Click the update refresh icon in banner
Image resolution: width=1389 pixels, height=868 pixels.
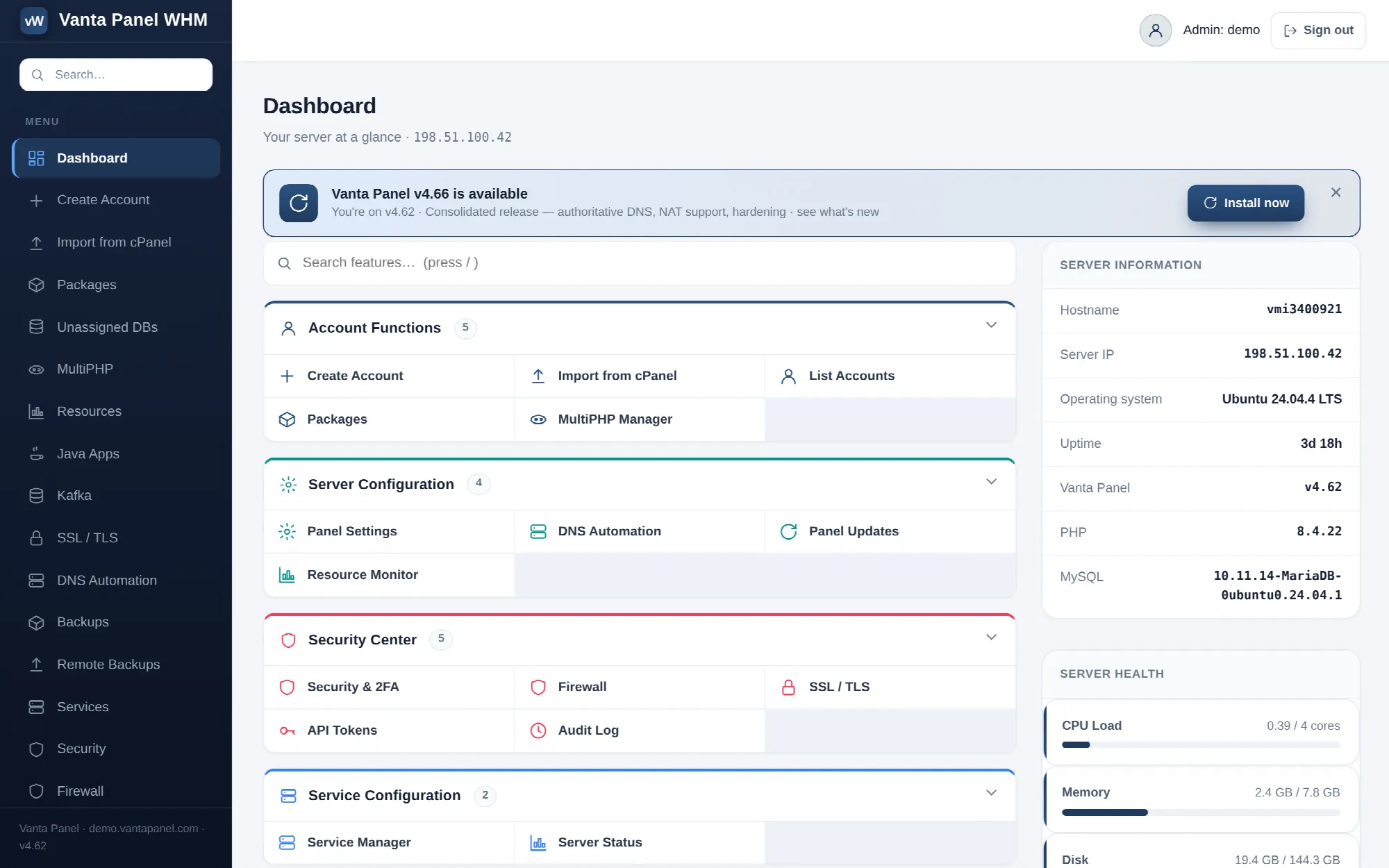[299, 203]
